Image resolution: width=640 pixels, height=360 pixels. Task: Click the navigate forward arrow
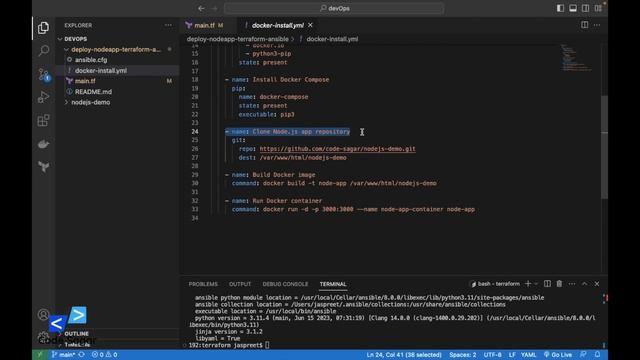point(215,8)
